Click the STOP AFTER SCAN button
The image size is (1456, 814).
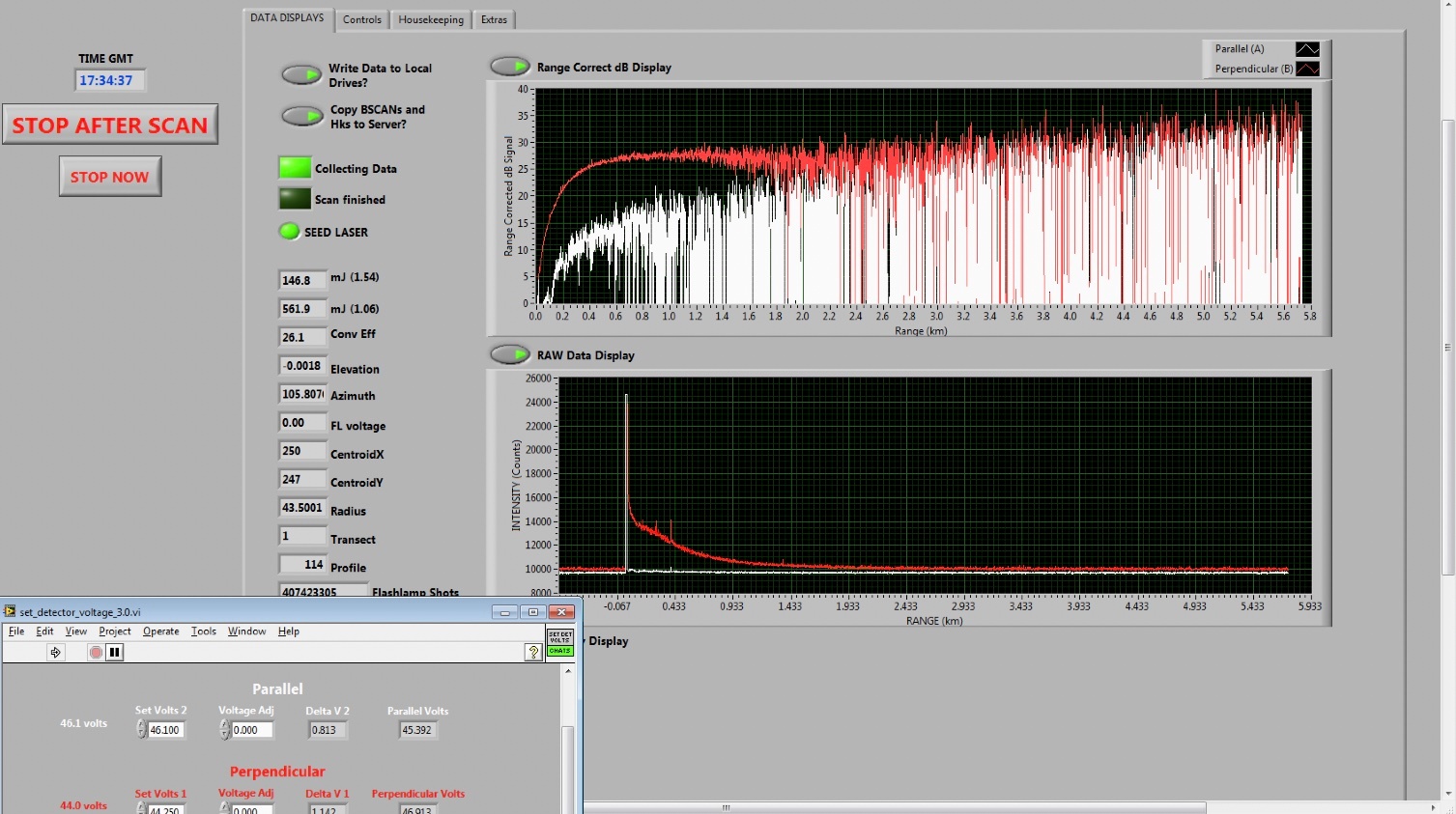110,125
